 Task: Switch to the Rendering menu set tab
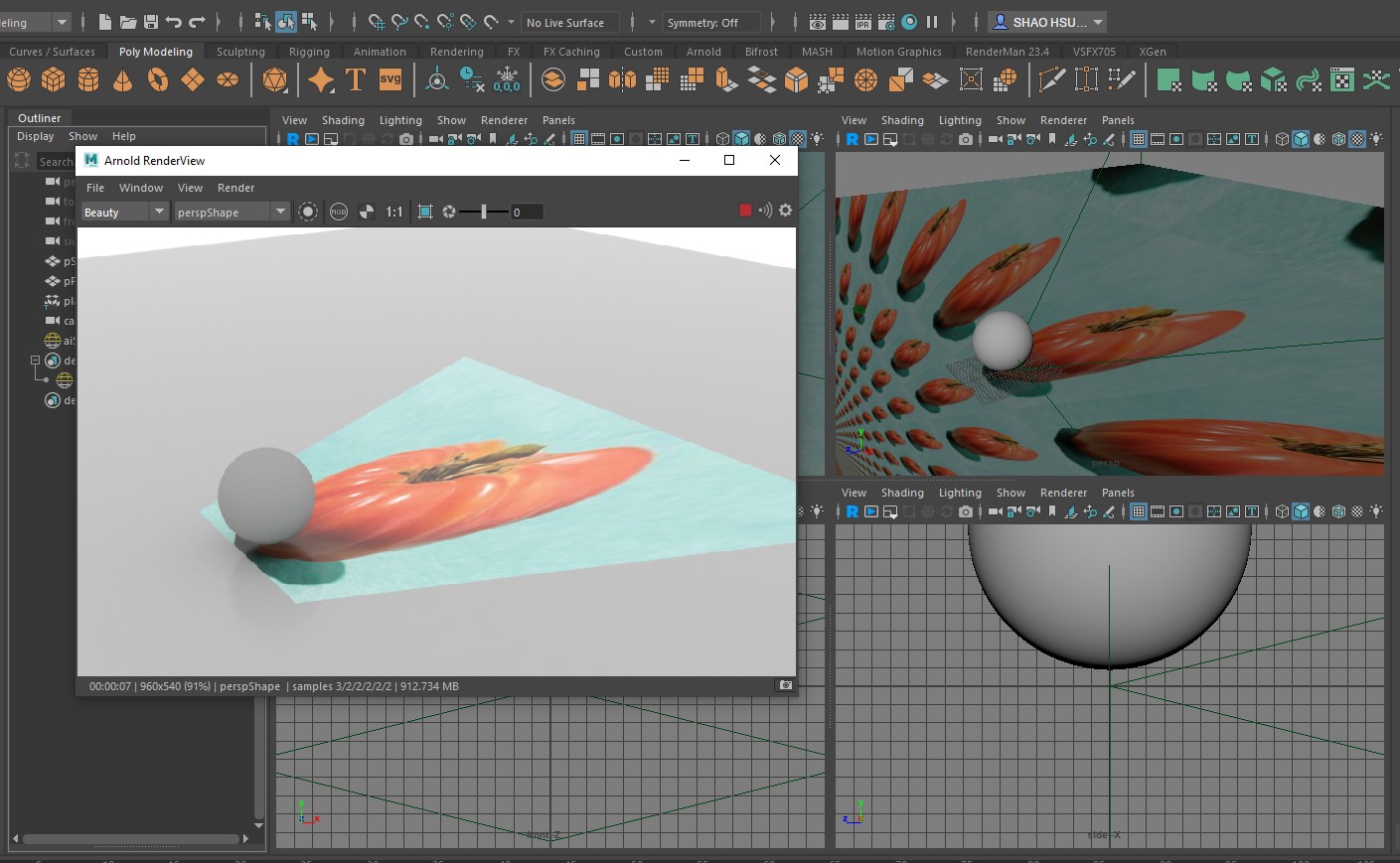pyautogui.click(x=456, y=51)
